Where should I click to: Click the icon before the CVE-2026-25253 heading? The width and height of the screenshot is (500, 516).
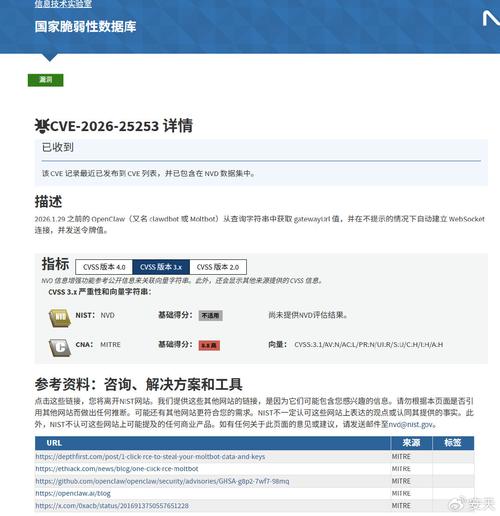point(42,126)
